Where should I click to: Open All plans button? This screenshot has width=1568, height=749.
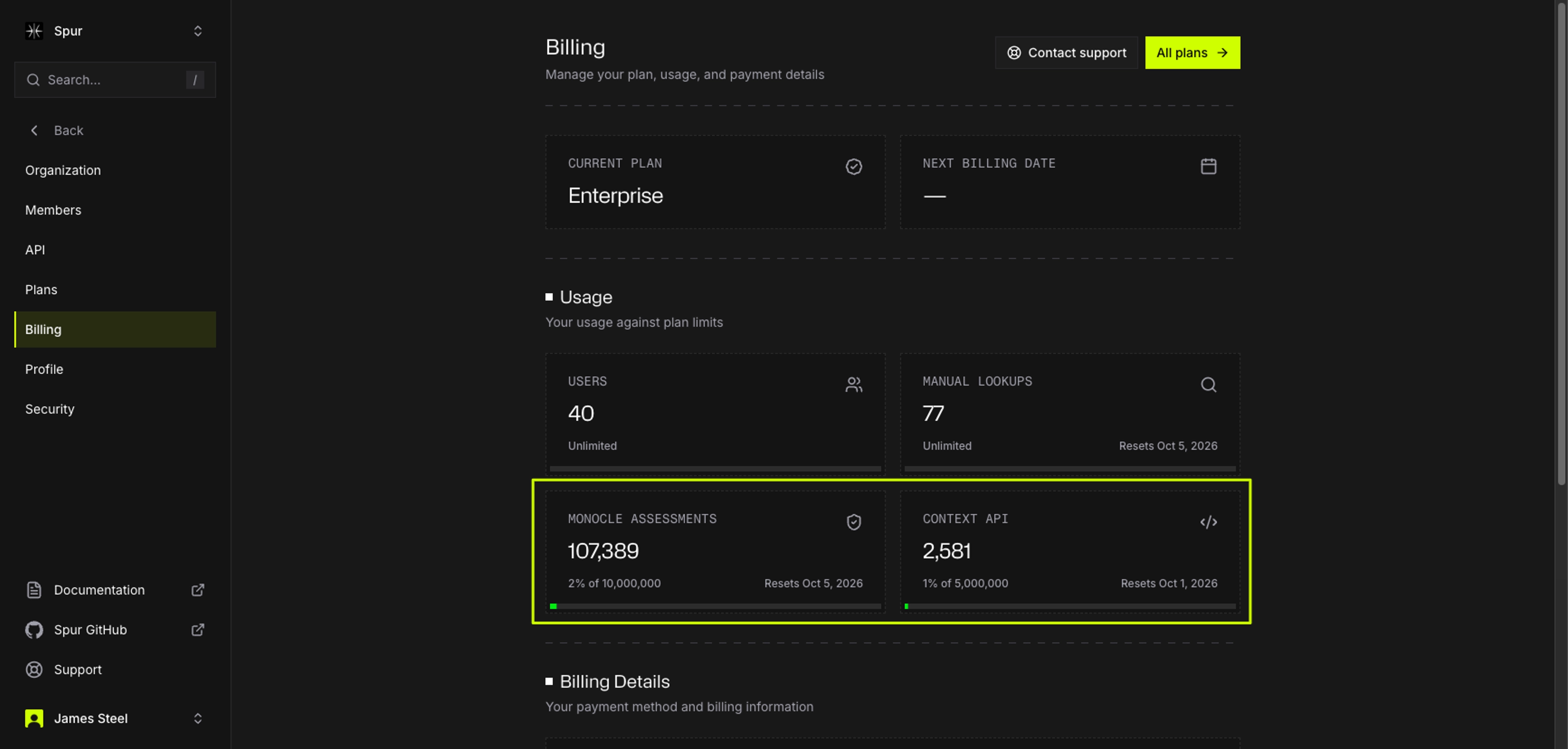pos(1192,53)
